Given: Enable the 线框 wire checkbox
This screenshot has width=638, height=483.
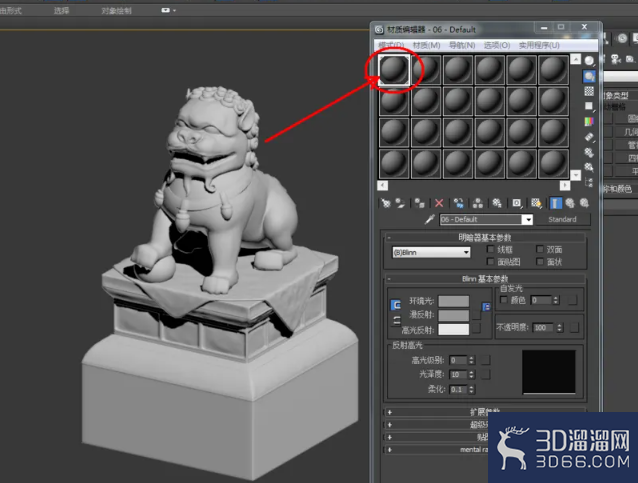Looking at the screenshot, I should [490, 249].
